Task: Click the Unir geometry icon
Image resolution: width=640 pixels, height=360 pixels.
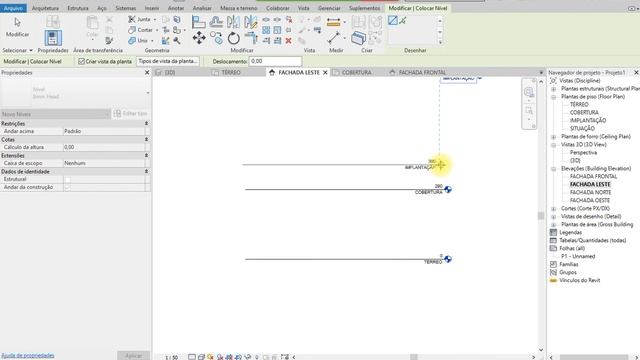Action: pos(132,40)
